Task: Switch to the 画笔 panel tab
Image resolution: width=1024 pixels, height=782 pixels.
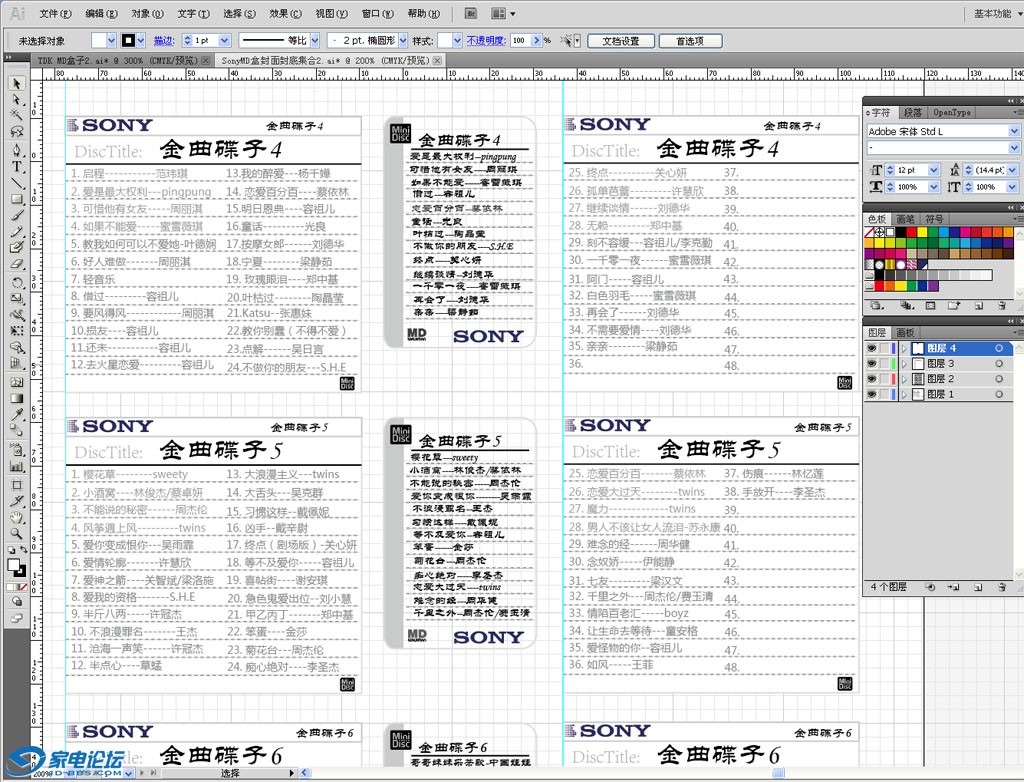Action: 905,219
